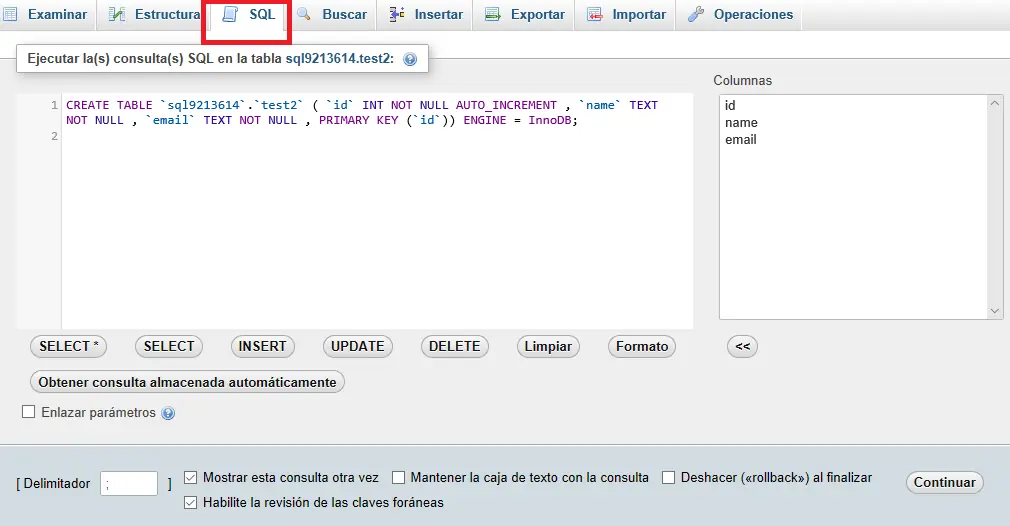Image resolution: width=1010 pixels, height=526 pixels.
Task: Click line number 2 in the editor
Action: coord(54,136)
